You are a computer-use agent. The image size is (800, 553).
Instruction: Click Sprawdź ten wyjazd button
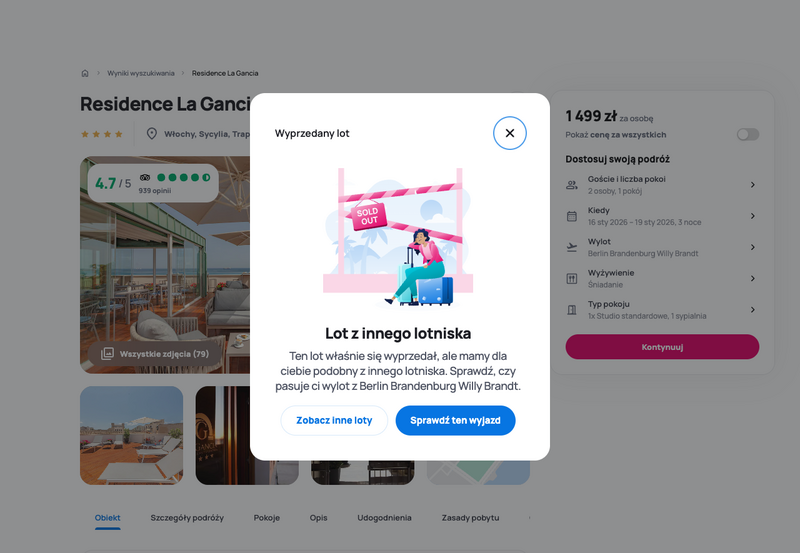455,420
